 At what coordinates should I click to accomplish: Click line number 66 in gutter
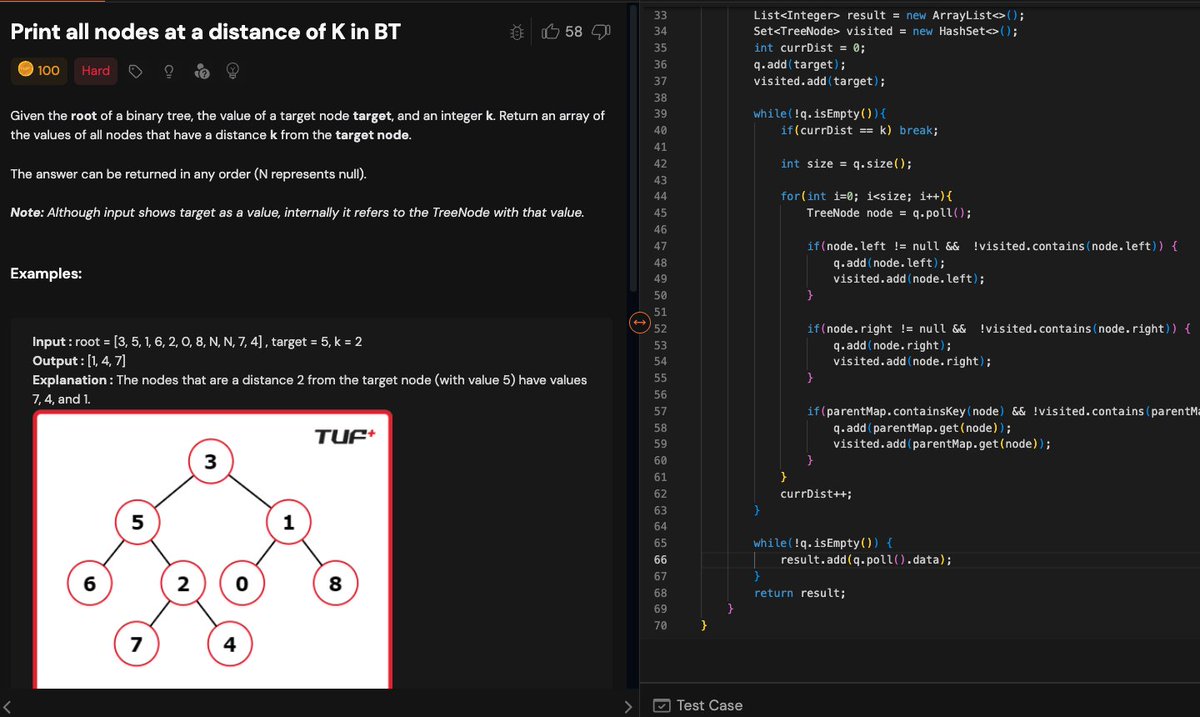659,560
